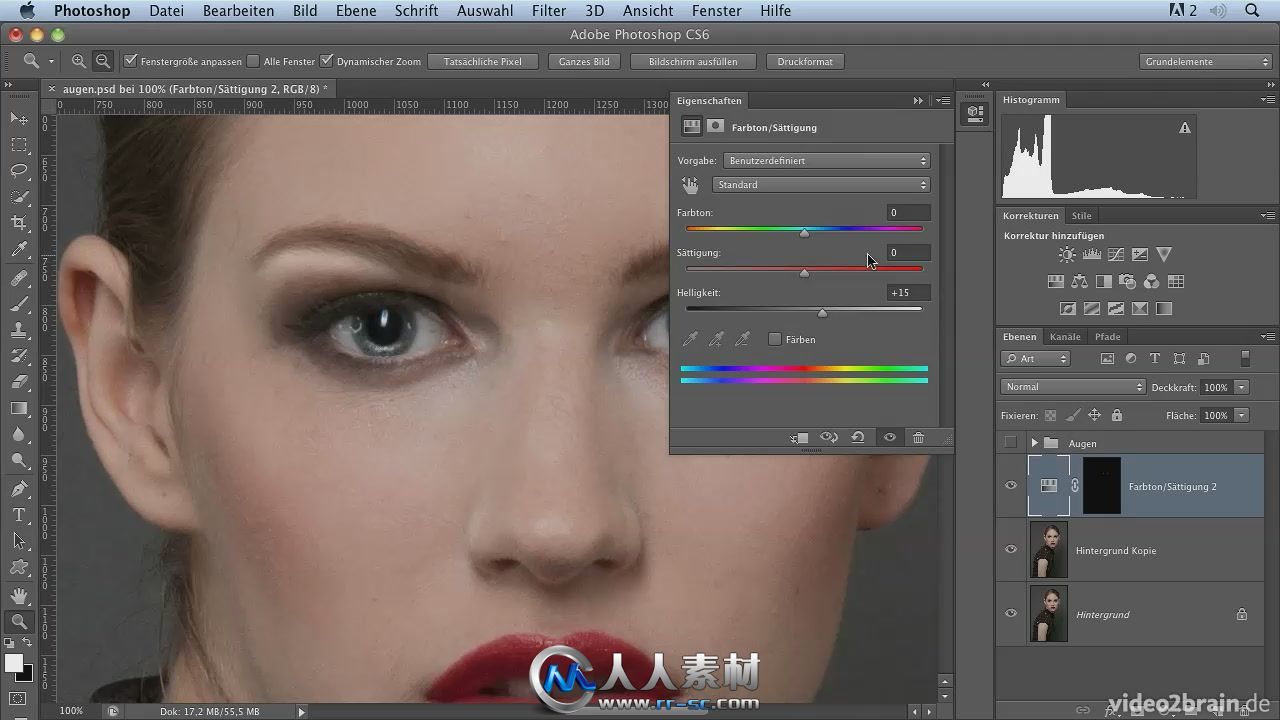Switch to the Stile tab
This screenshot has width=1280, height=720.
pos(1082,215)
